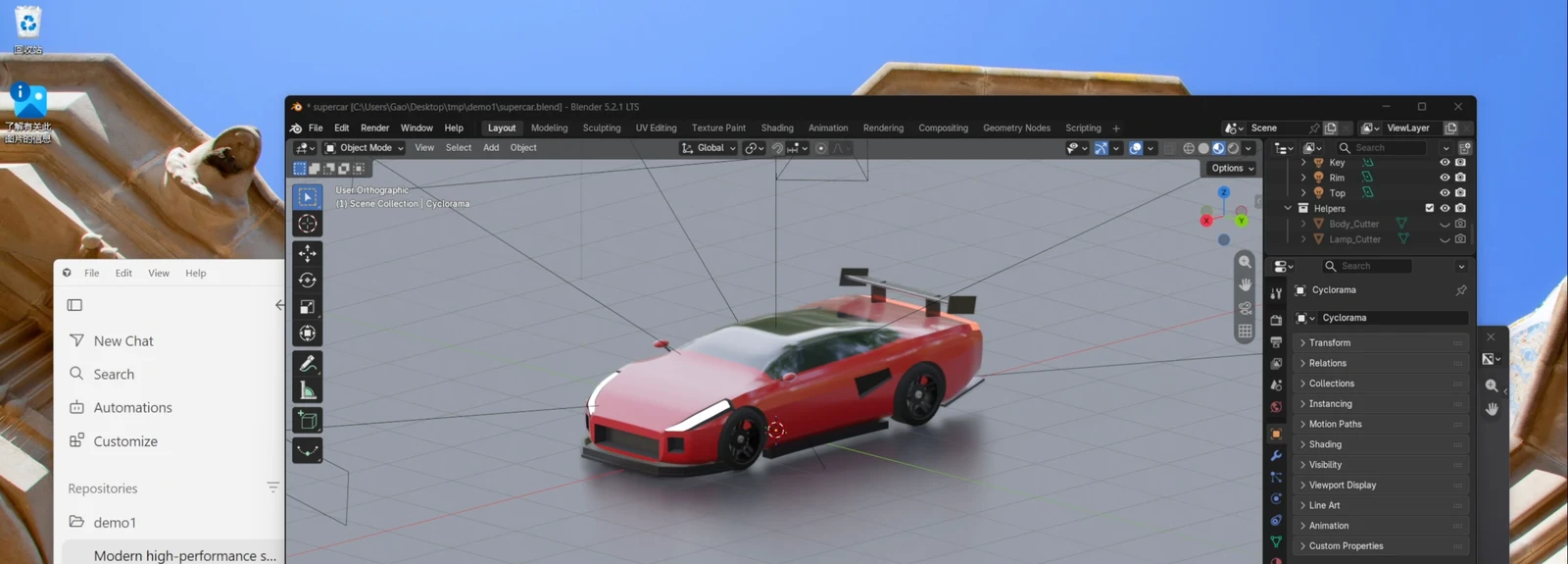Switch to the Modeling workspace tab

click(x=549, y=128)
